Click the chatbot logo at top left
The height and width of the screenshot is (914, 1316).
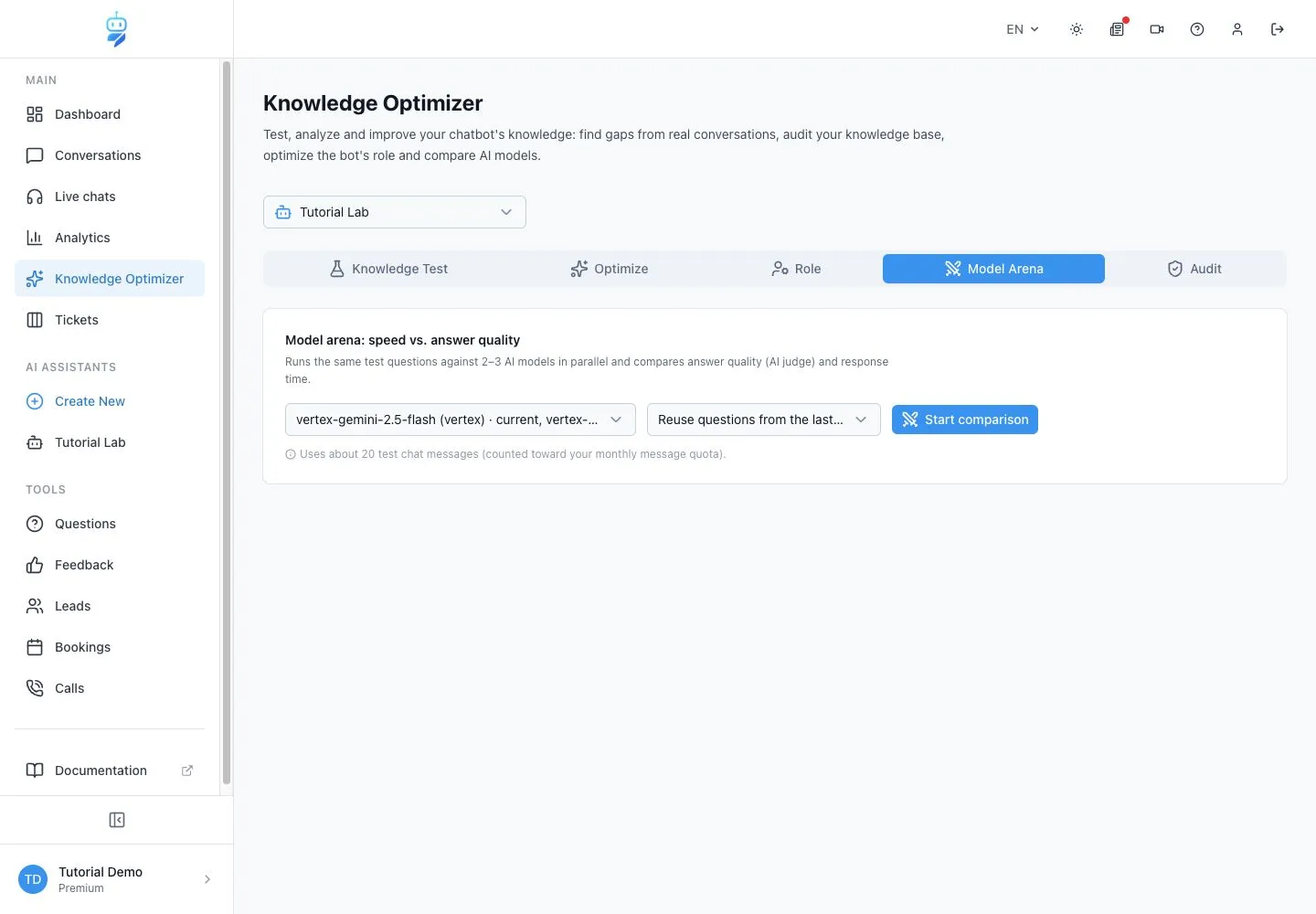(116, 29)
